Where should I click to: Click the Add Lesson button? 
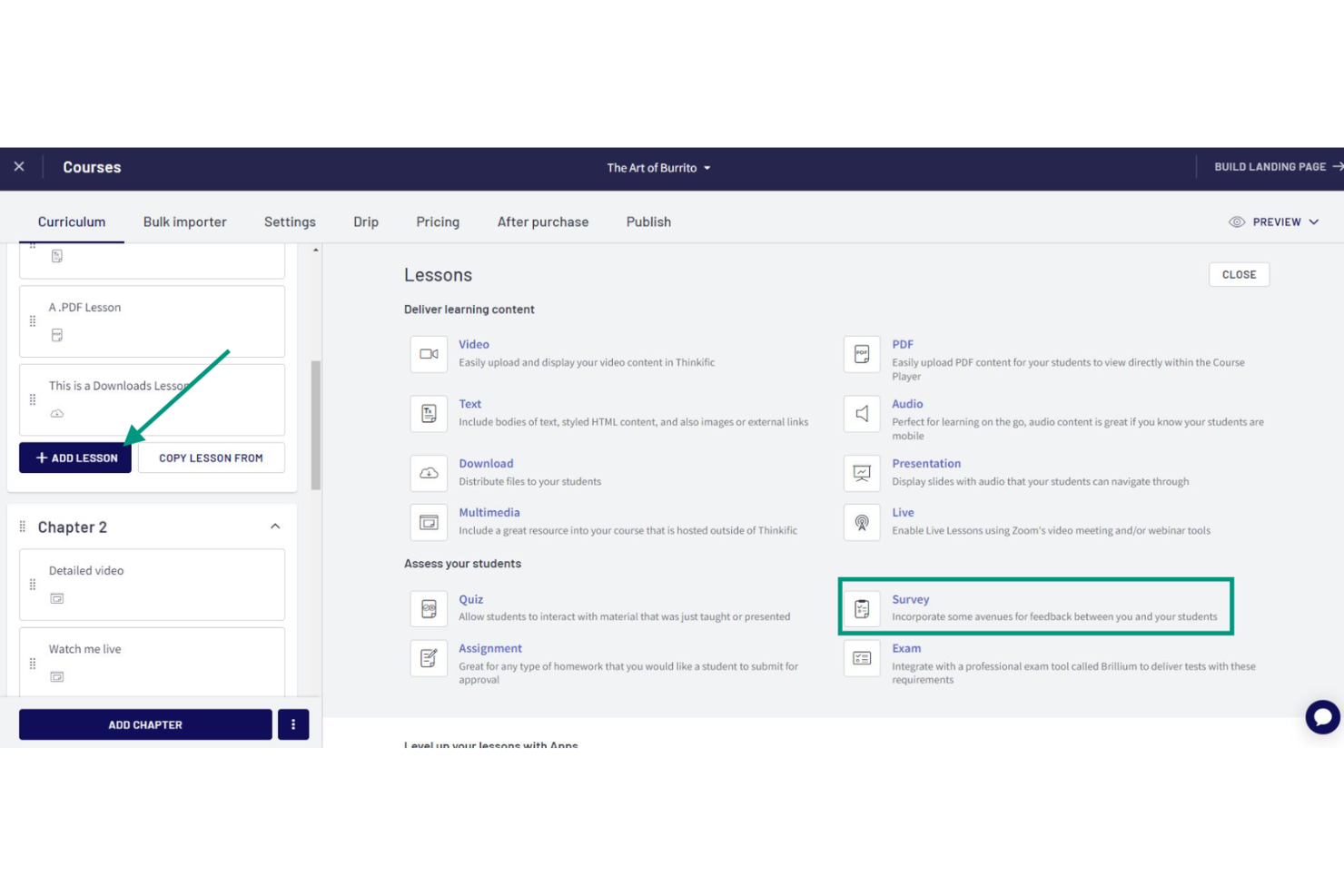click(74, 458)
